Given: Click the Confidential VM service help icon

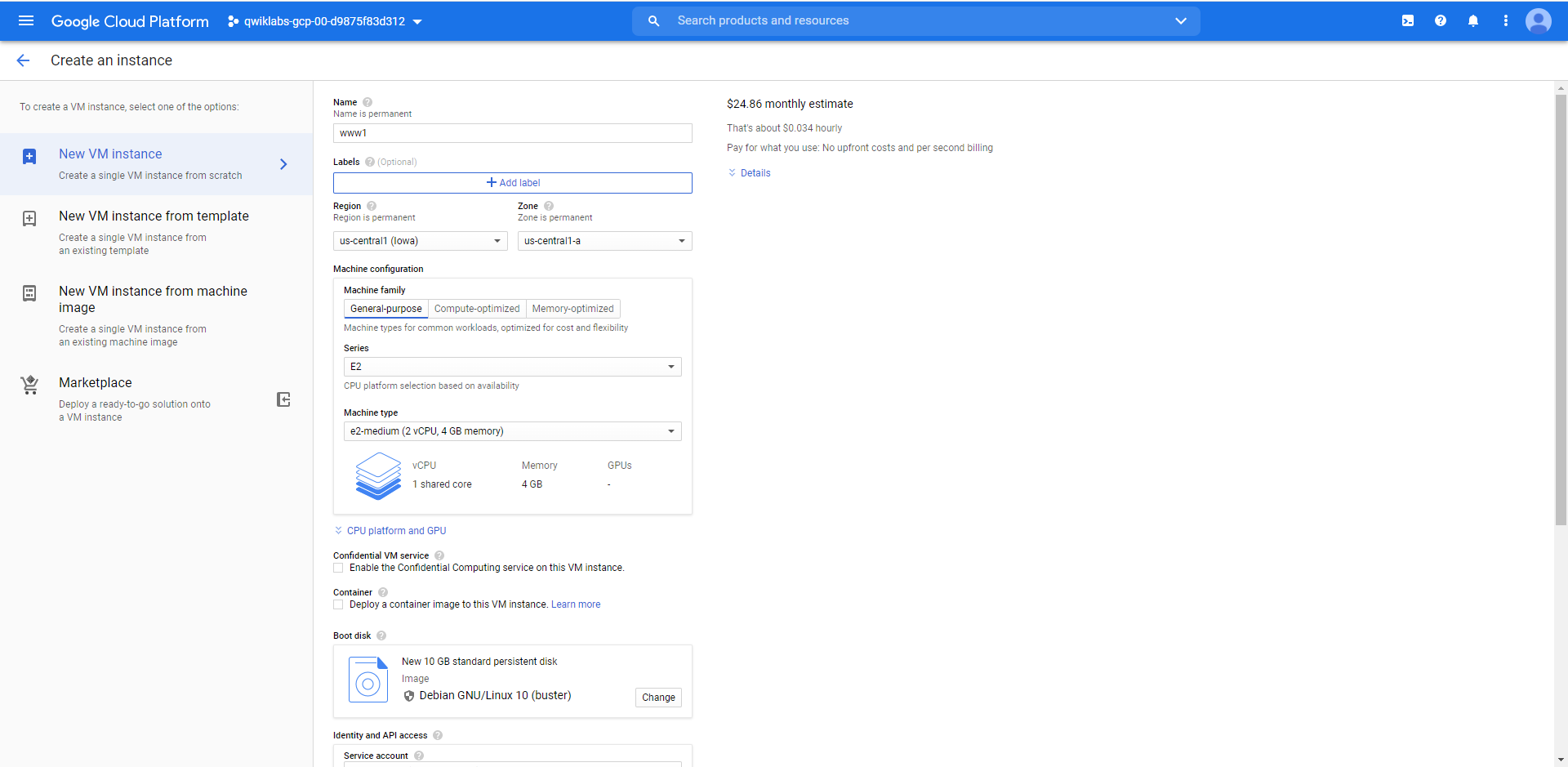Looking at the screenshot, I should point(439,555).
